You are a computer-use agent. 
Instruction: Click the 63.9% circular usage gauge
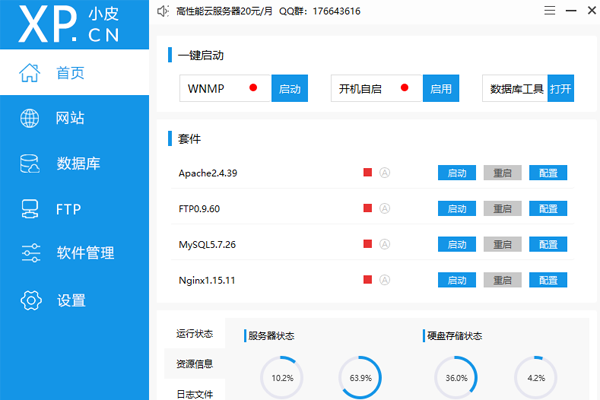(x=360, y=378)
